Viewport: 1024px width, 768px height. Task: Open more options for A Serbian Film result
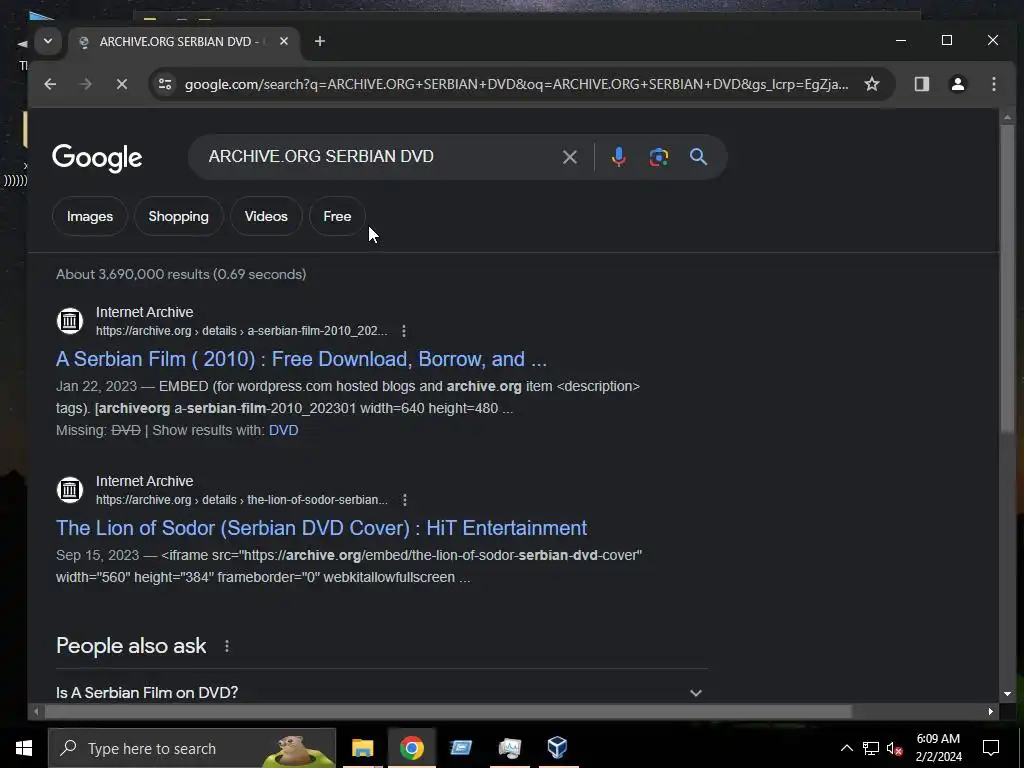click(x=404, y=331)
